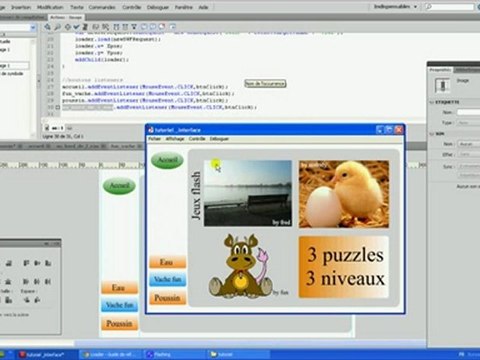Click blue Vache fun button in preview

click(x=167, y=279)
